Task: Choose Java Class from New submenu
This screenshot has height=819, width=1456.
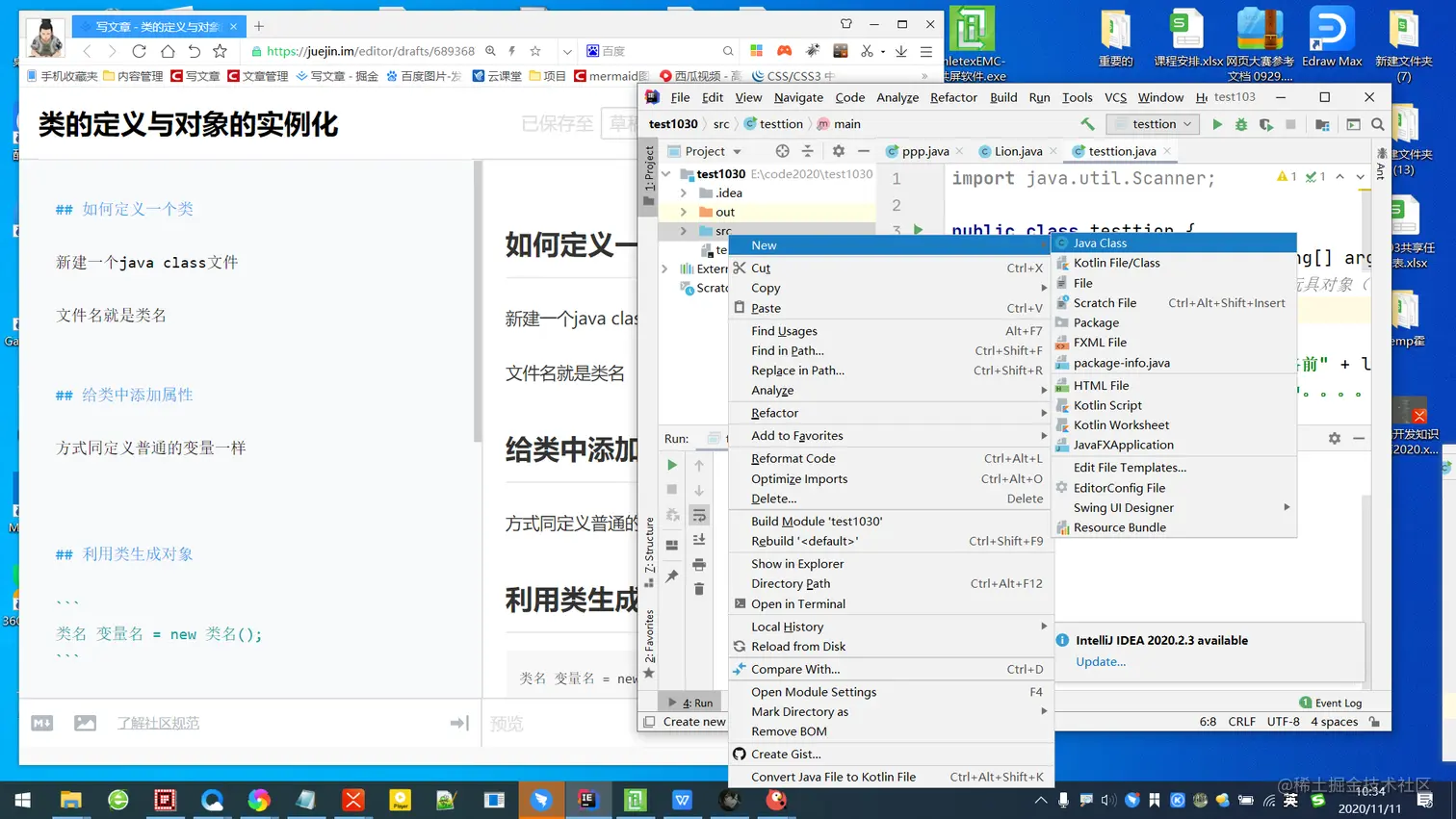Action: click(x=1174, y=243)
